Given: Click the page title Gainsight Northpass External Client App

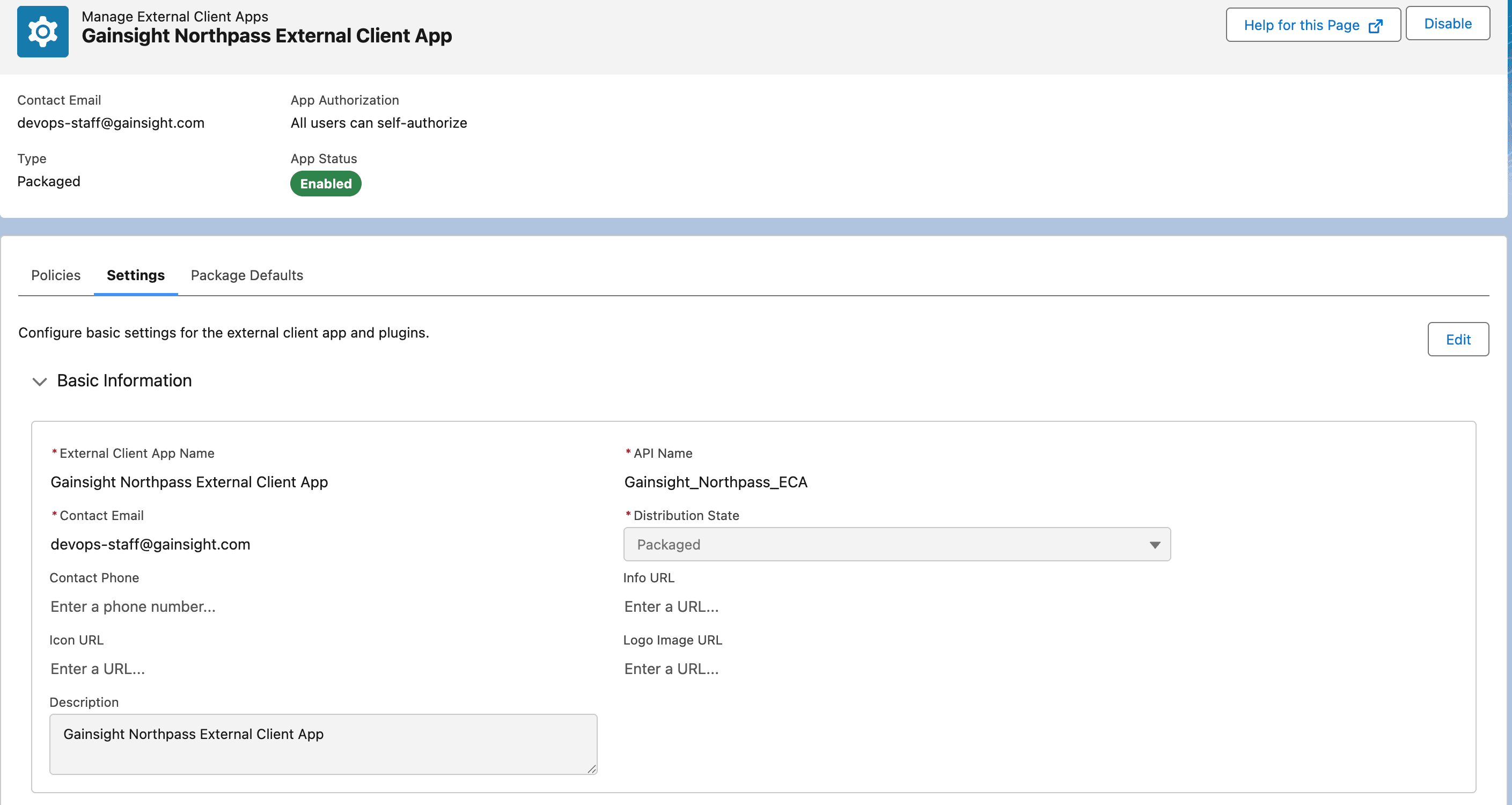Looking at the screenshot, I should [267, 36].
